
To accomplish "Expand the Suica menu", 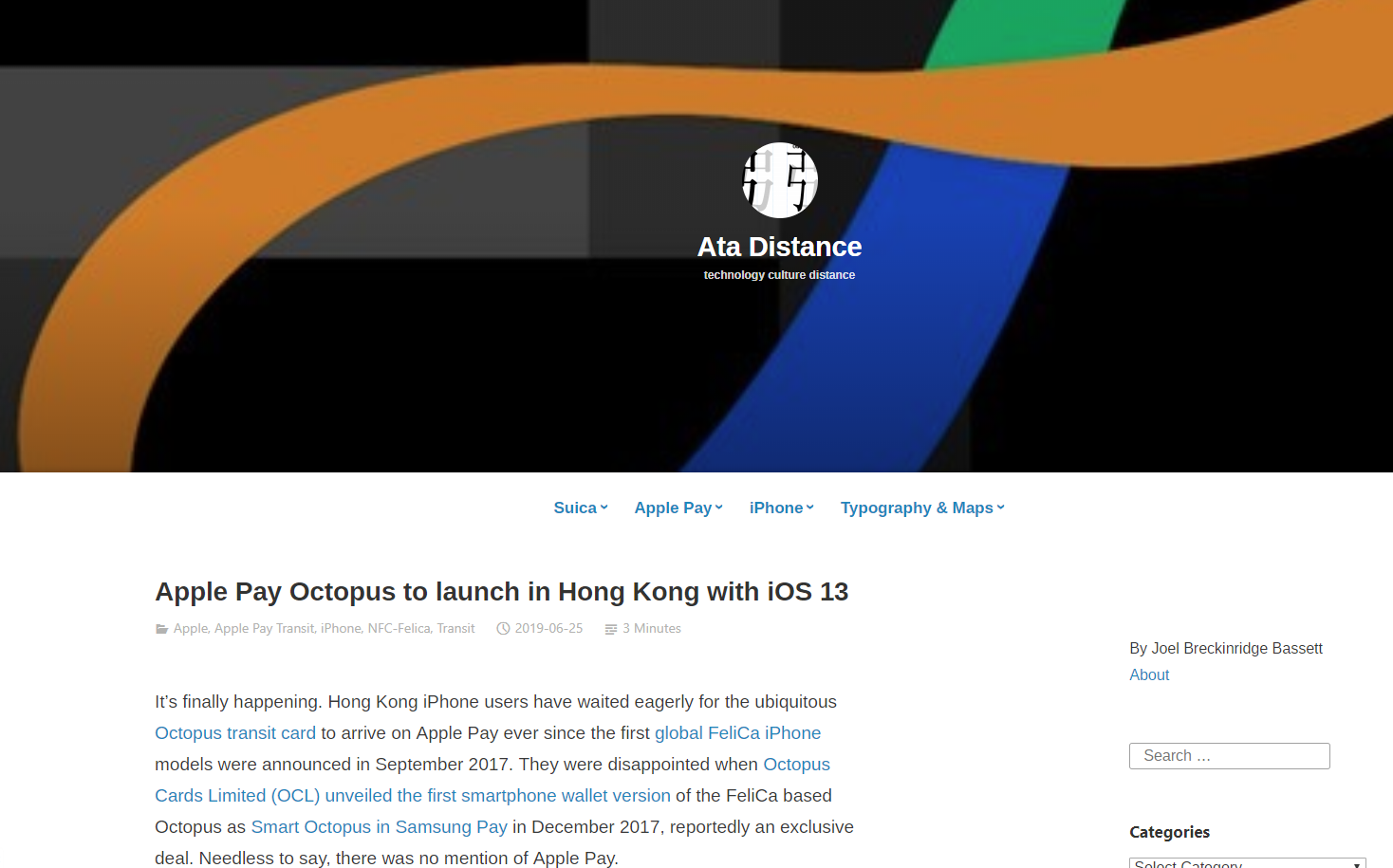I will (x=581, y=508).
